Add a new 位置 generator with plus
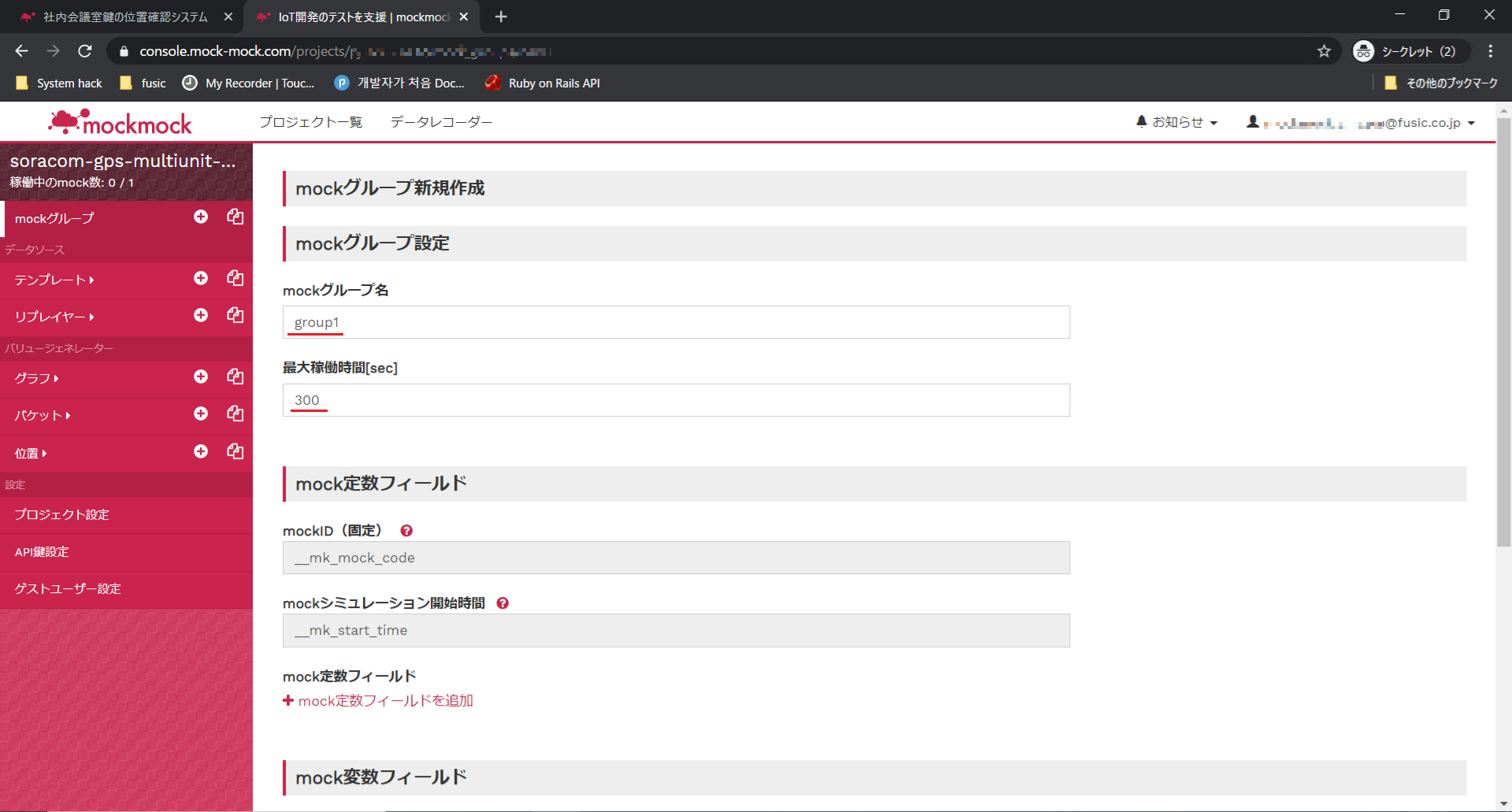Viewport: 1512px width, 812px height. pos(201,451)
